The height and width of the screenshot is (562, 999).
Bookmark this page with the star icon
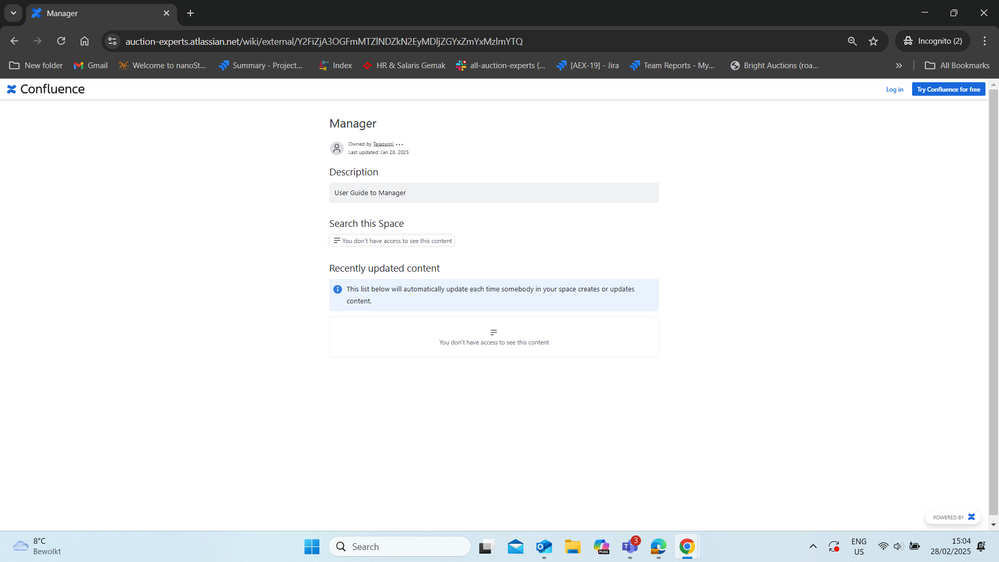[x=873, y=41]
